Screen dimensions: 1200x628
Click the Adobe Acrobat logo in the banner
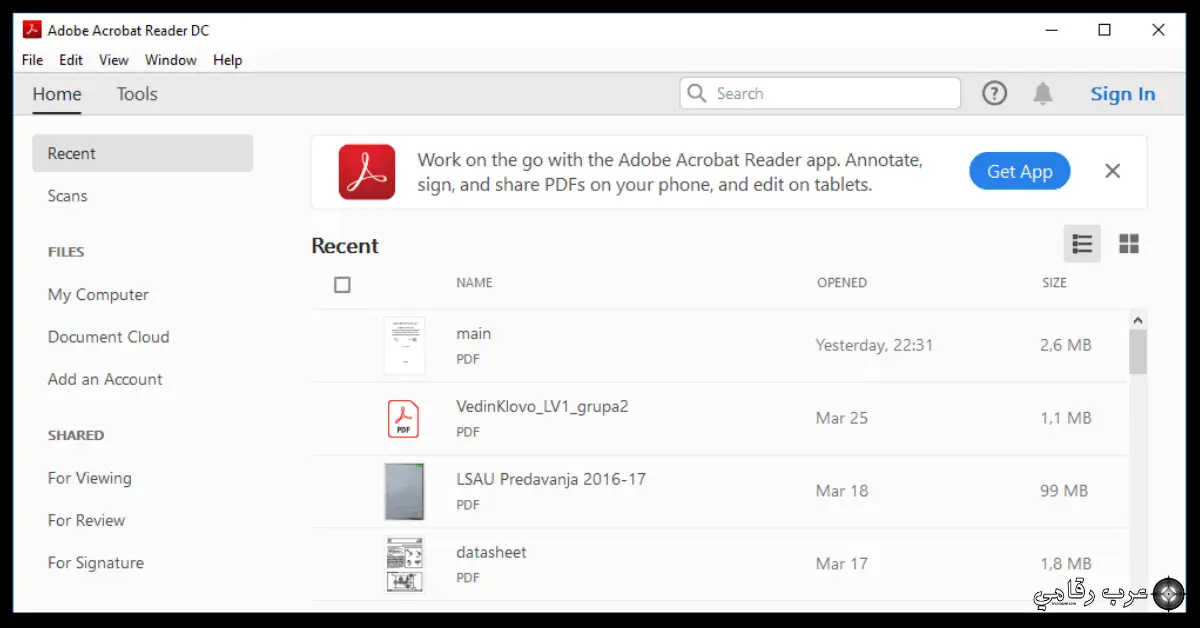click(x=366, y=170)
